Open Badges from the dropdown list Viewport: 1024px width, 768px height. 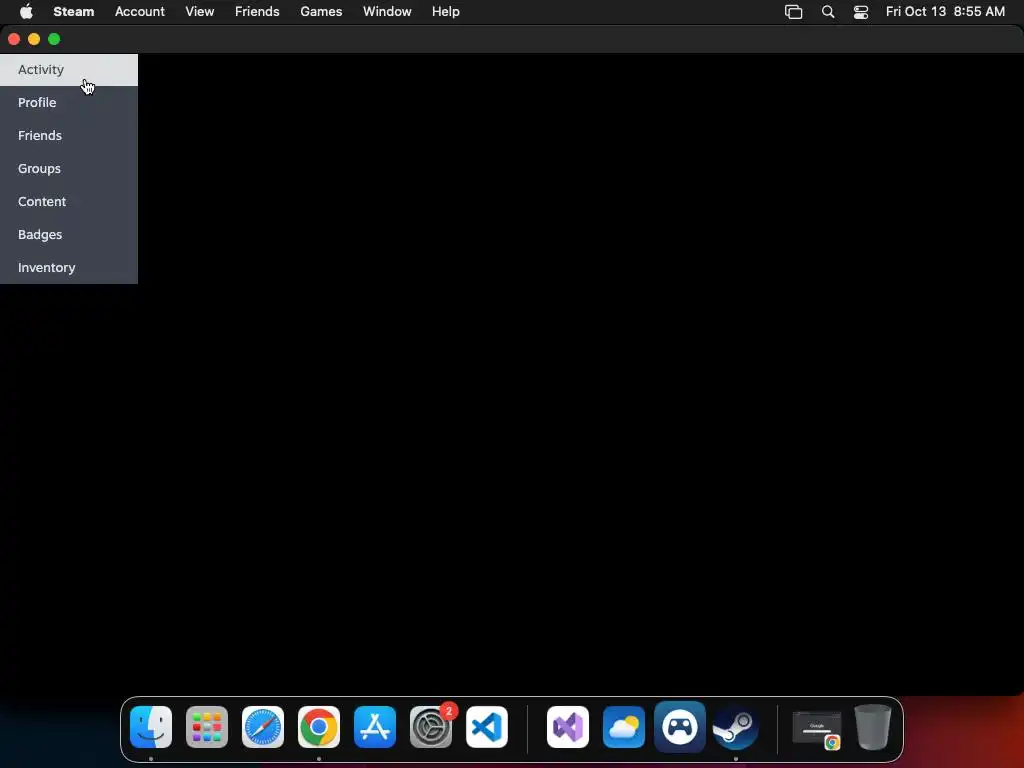(x=69, y=234)
